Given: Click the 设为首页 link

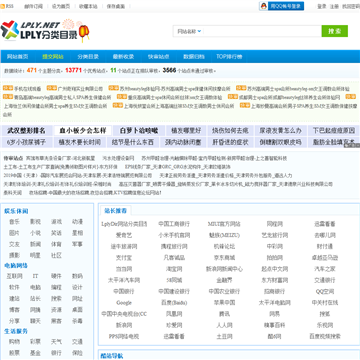Looking at the screenshot, I should [x=61, y=6].
